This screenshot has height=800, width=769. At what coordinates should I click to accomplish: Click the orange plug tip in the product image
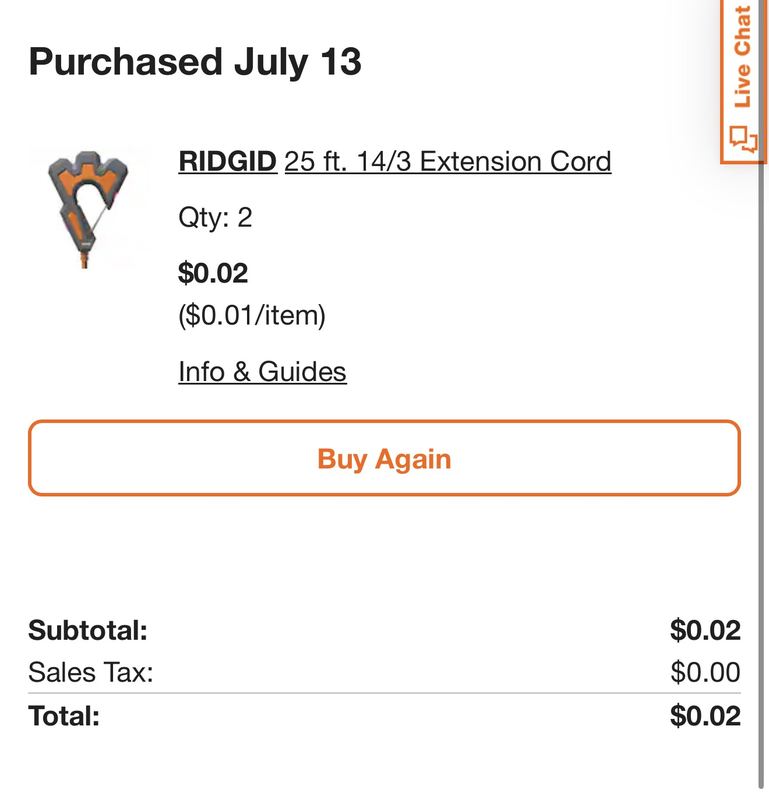pos(85,261)
